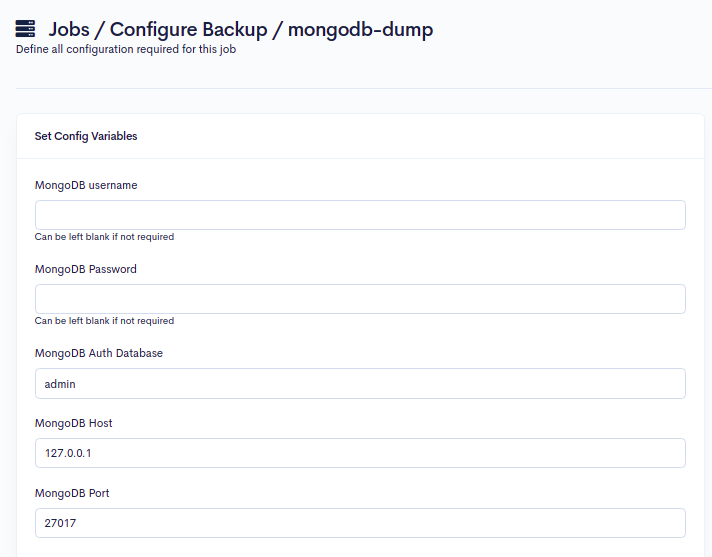Click the horizontal divider below the page subtitle
Screen dimensions: 712x557
pos(360,89)
